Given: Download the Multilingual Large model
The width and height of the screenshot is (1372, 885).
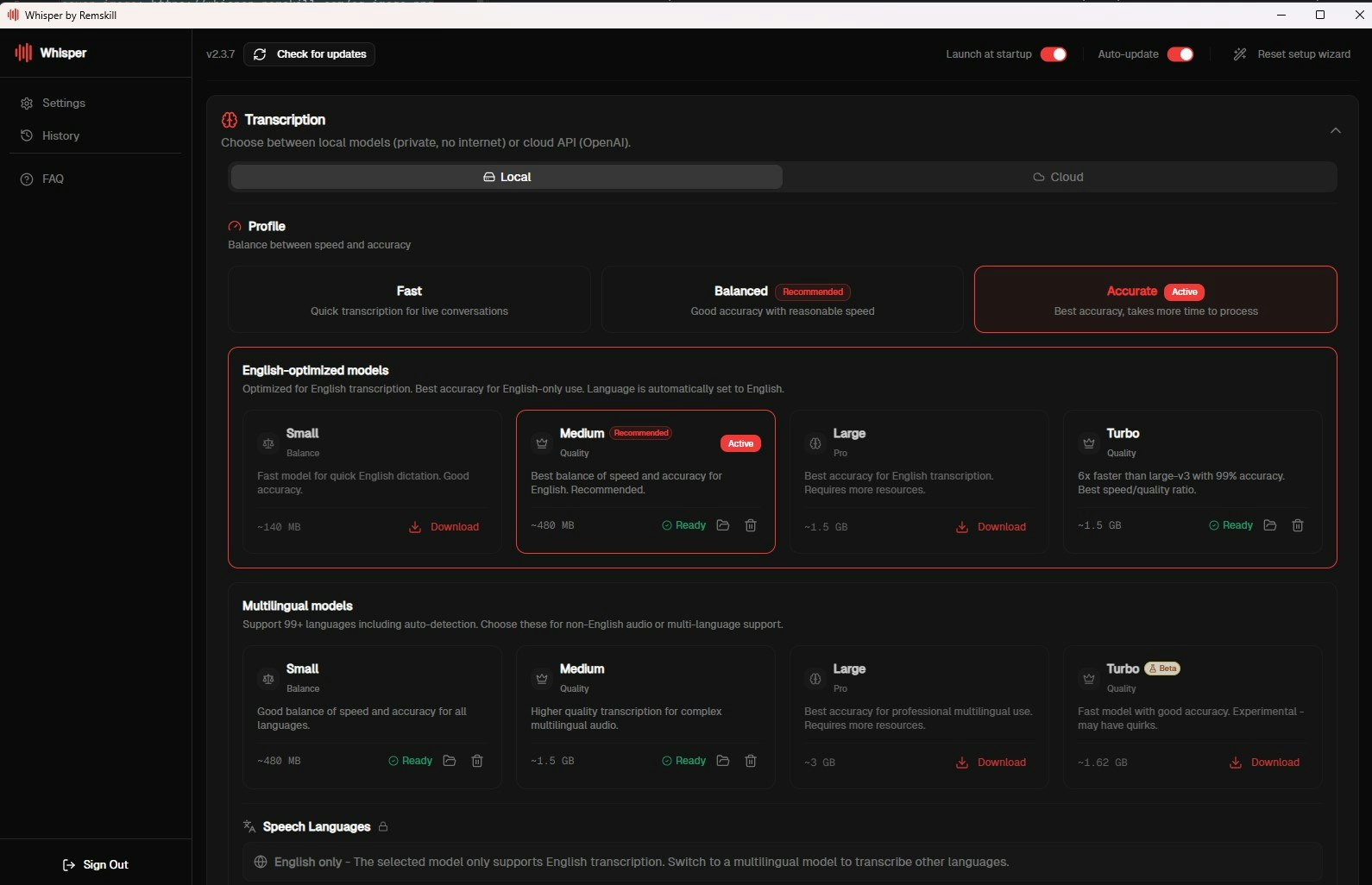Looking at the screenshot, I should pyautogui.click(x=991, y=763).
